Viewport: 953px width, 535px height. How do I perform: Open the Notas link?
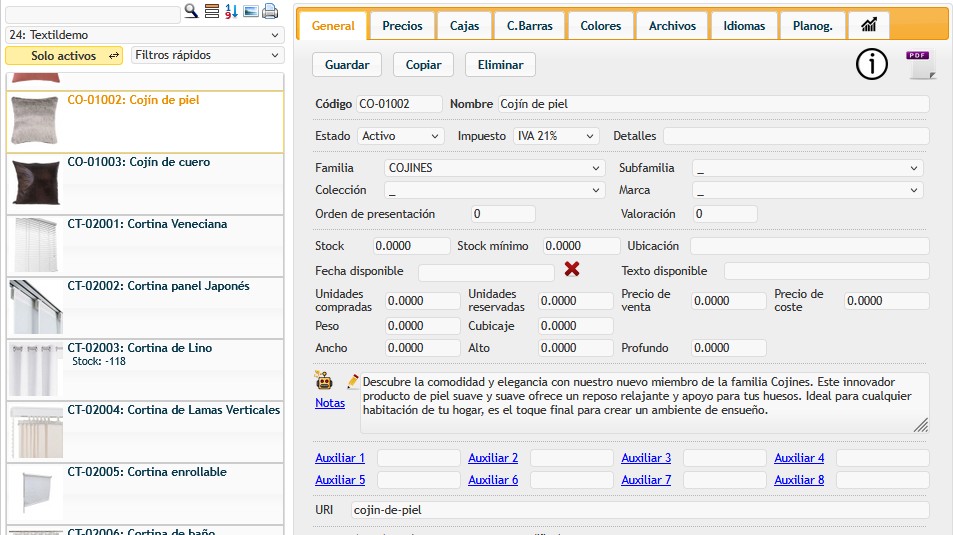point(330,402)
